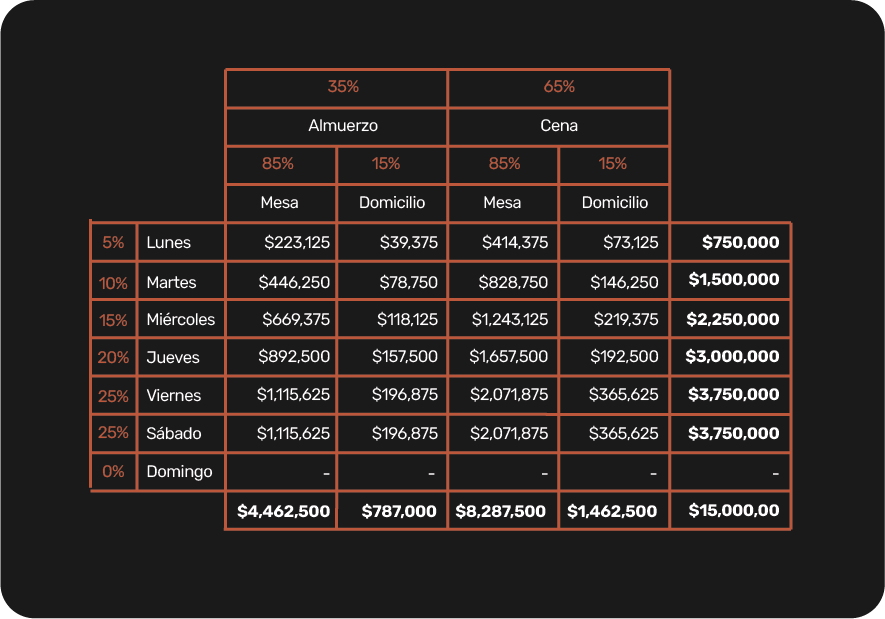This screenshot has height=619, width=885.
Task: Select the Domicilio subheader under Cena
Action: [x=615, y=202]
